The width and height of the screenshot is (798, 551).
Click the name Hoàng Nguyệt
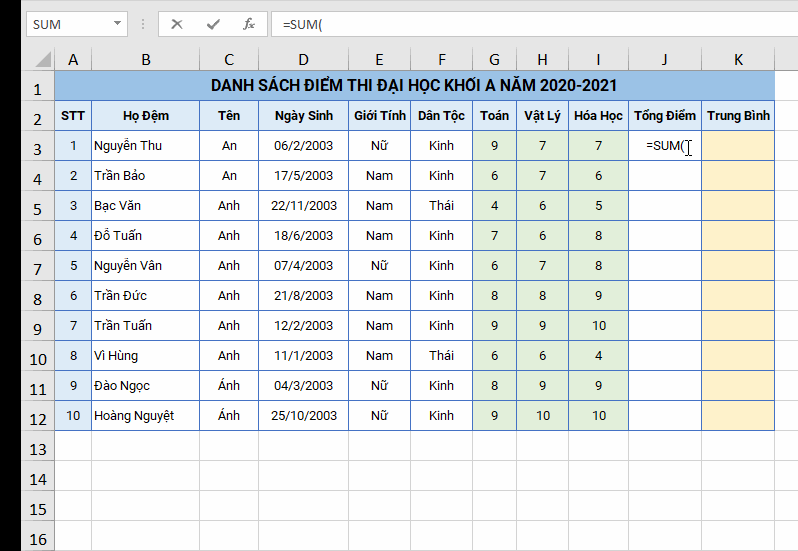(146, 416)
